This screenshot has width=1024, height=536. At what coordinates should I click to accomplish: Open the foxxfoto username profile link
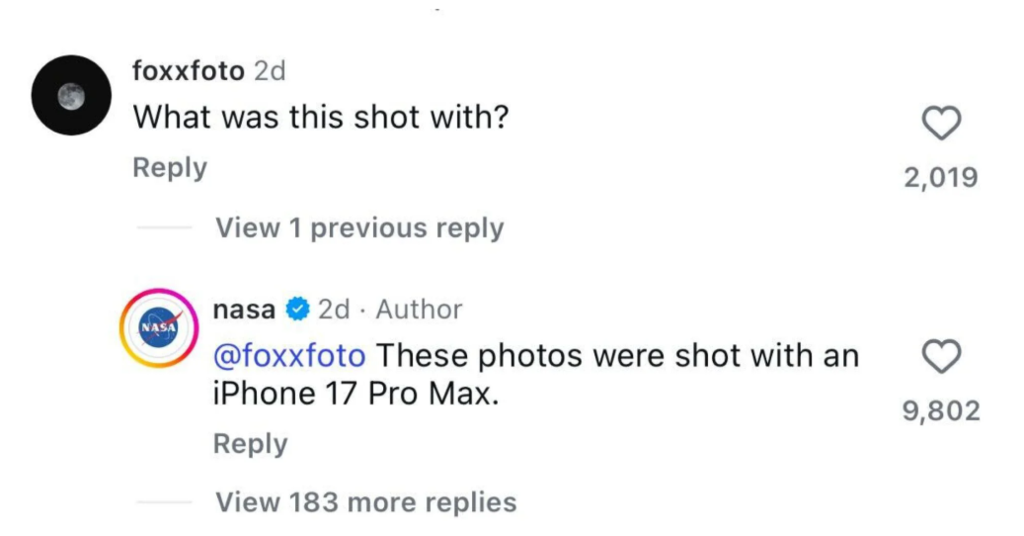188,71
